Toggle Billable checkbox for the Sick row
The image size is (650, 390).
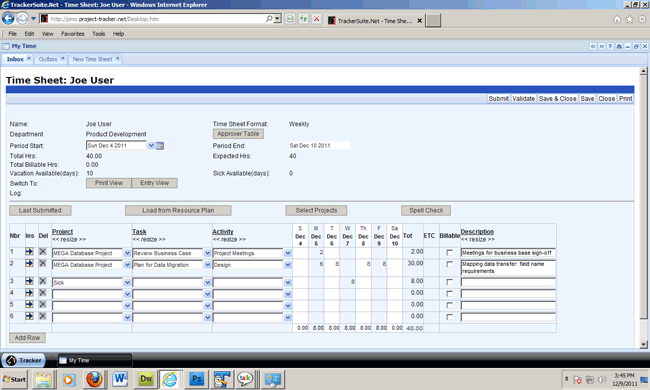[449, 282]
